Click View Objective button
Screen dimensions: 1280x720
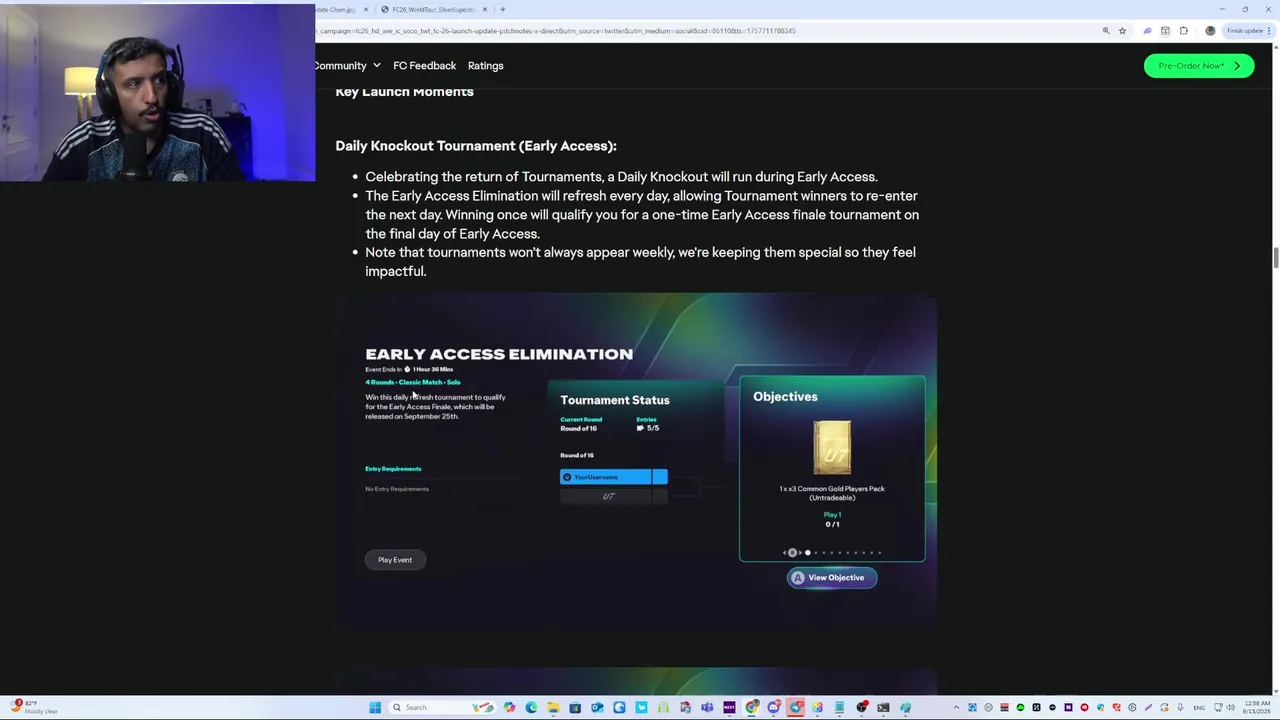point(832,577)
